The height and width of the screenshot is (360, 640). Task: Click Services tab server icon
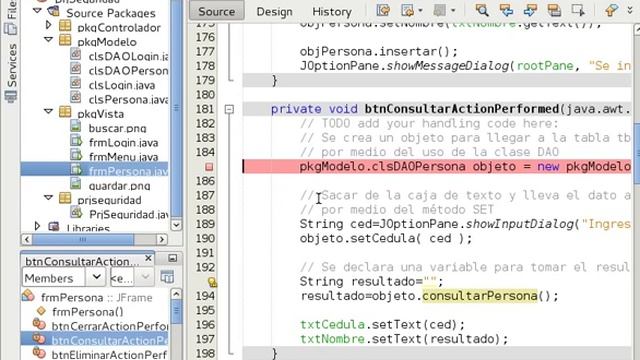pos(11,97)
